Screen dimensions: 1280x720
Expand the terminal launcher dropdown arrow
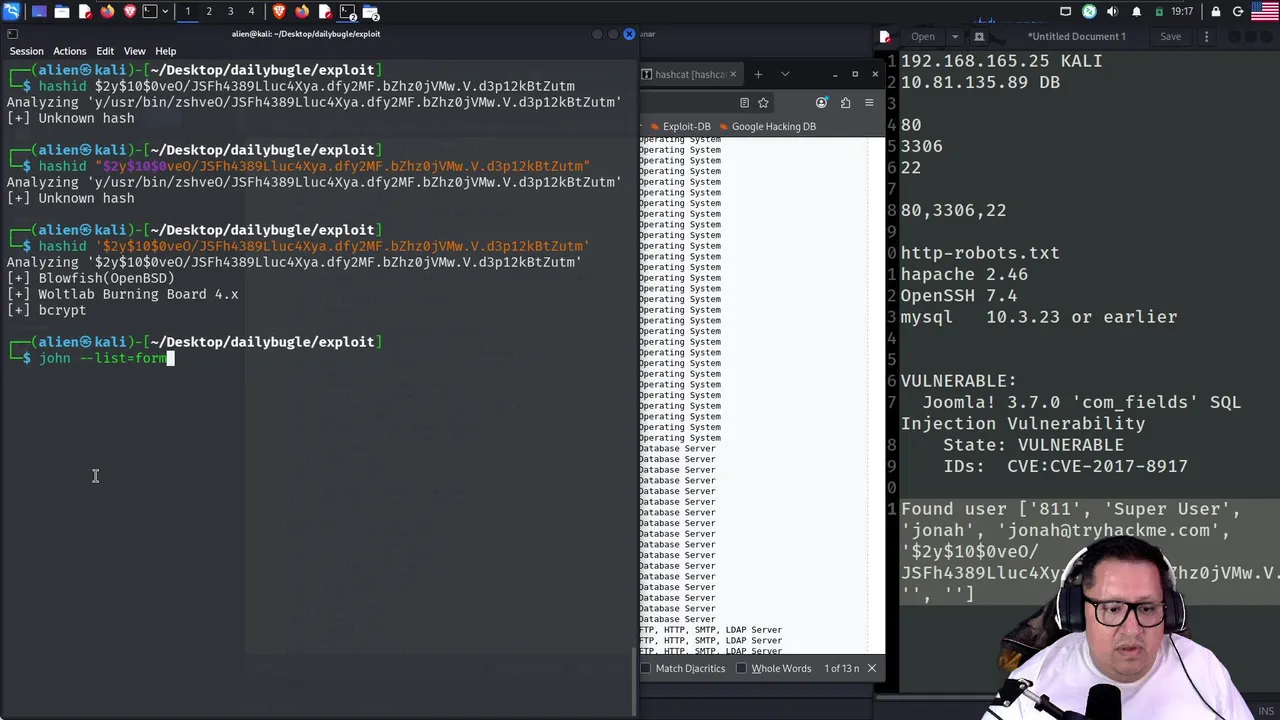(166, 11)
